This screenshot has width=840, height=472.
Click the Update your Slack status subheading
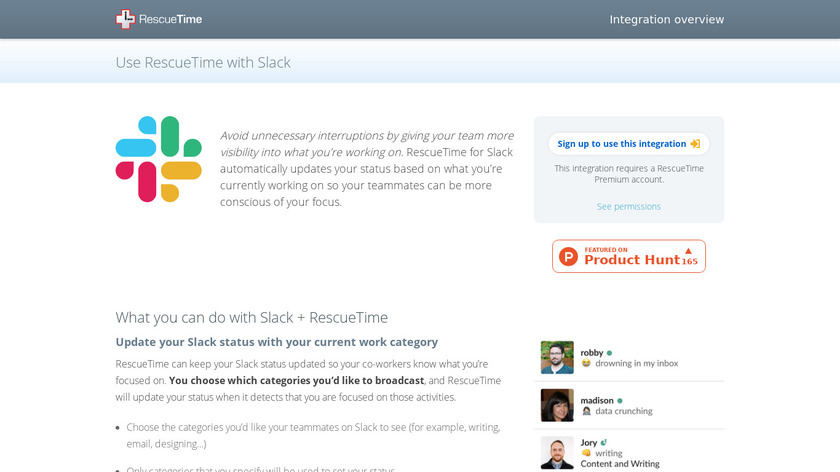[276, 342]
